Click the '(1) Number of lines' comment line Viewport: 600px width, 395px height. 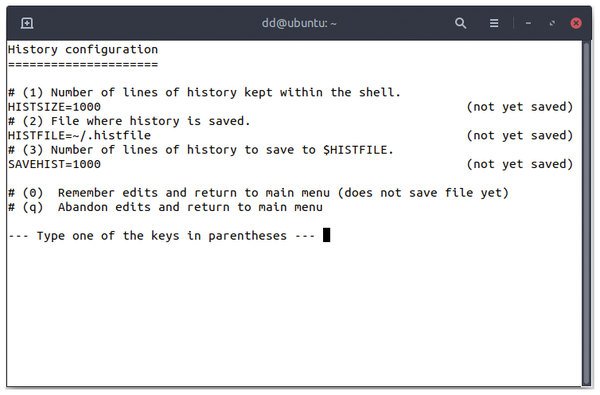(204, 93)
